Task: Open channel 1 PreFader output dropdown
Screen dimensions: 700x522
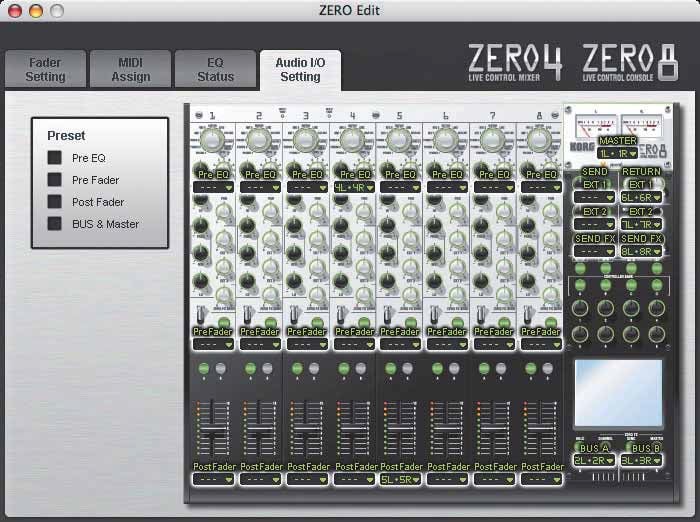Action: click(213, 344)
